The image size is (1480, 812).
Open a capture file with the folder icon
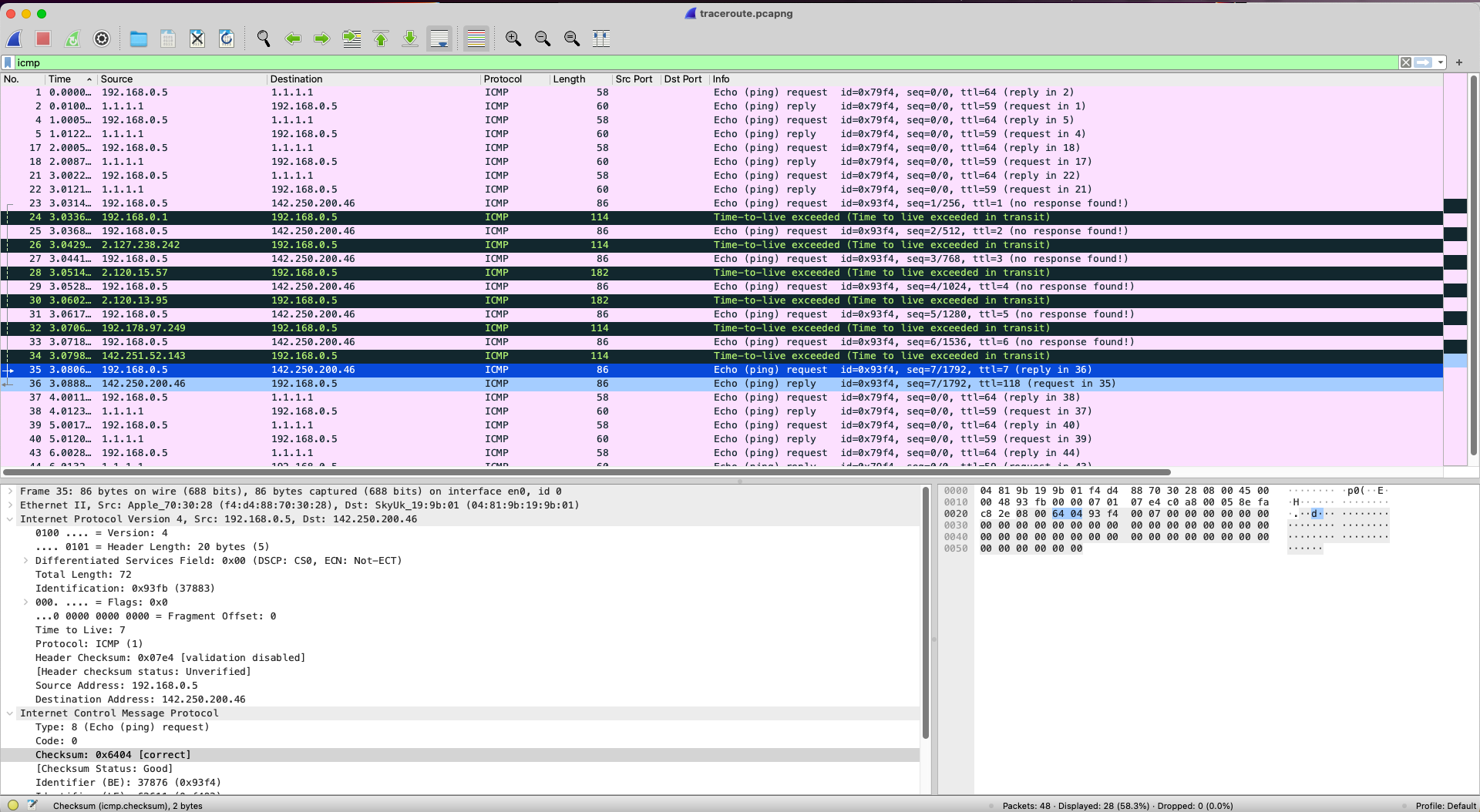(139, 39)
